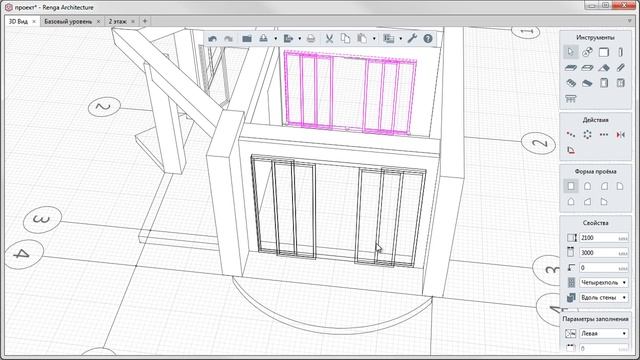Viewport: 640px width, 360px height.
Task: Click the 3000 width field
Action: [604, 253]
